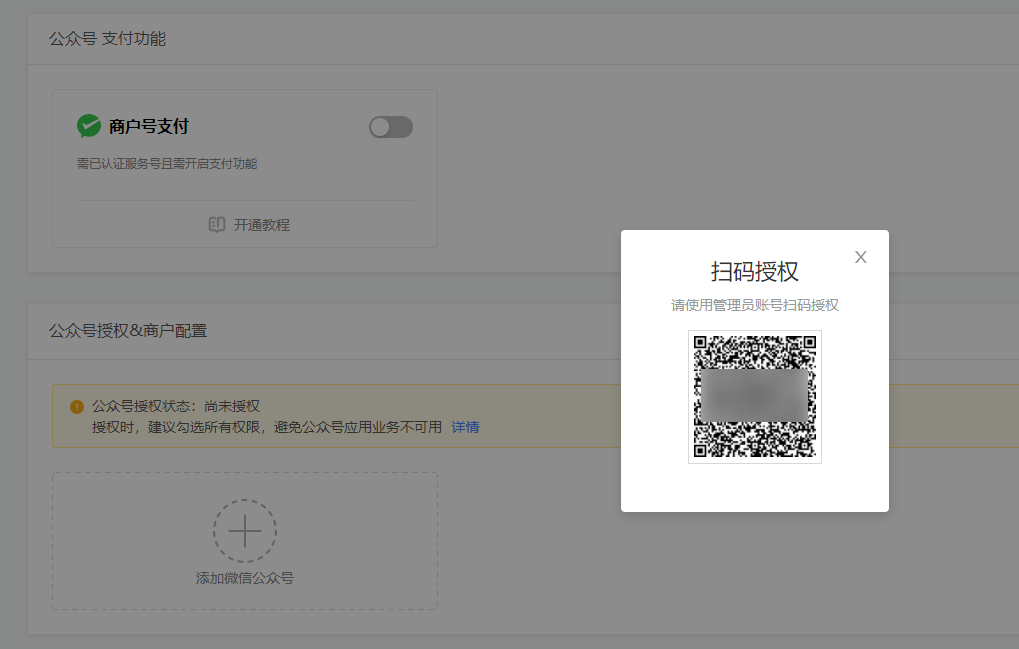This screenshot has height=649, width=1019.
Task: Click the 添加微信公众号 label
Action: [245, 578]
